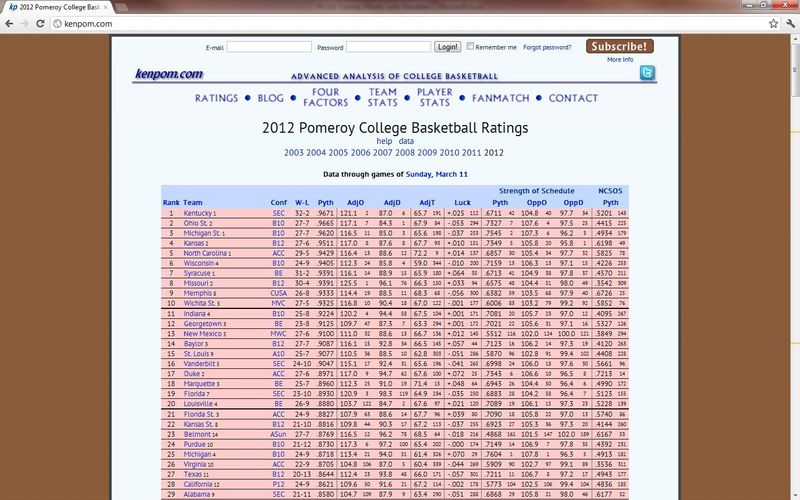
Task: Open the Georgetown team link
Action: click(203, 323)
